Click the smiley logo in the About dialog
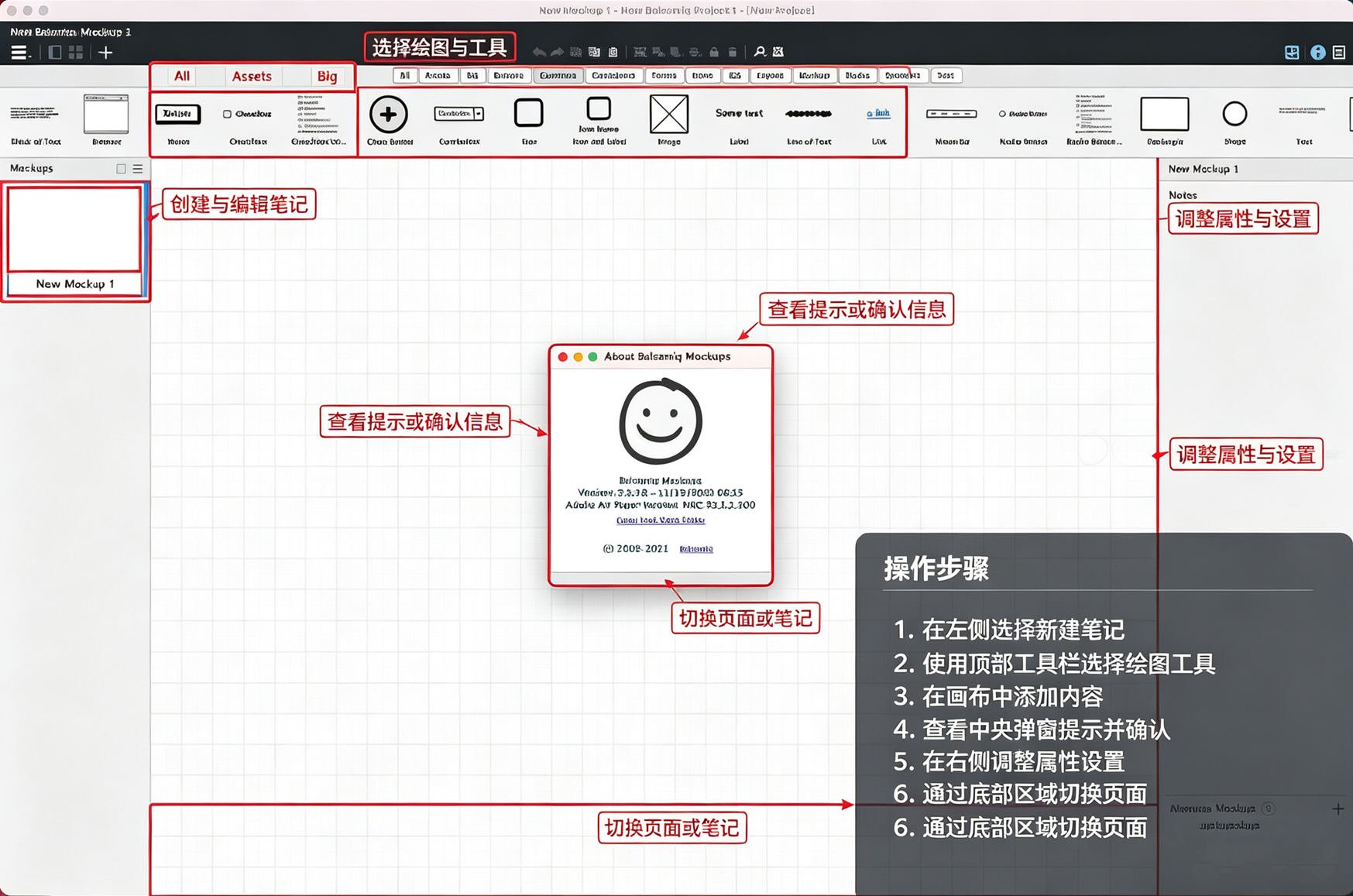The width and height of the screenshot is (1353, 896). coord(661,422)
